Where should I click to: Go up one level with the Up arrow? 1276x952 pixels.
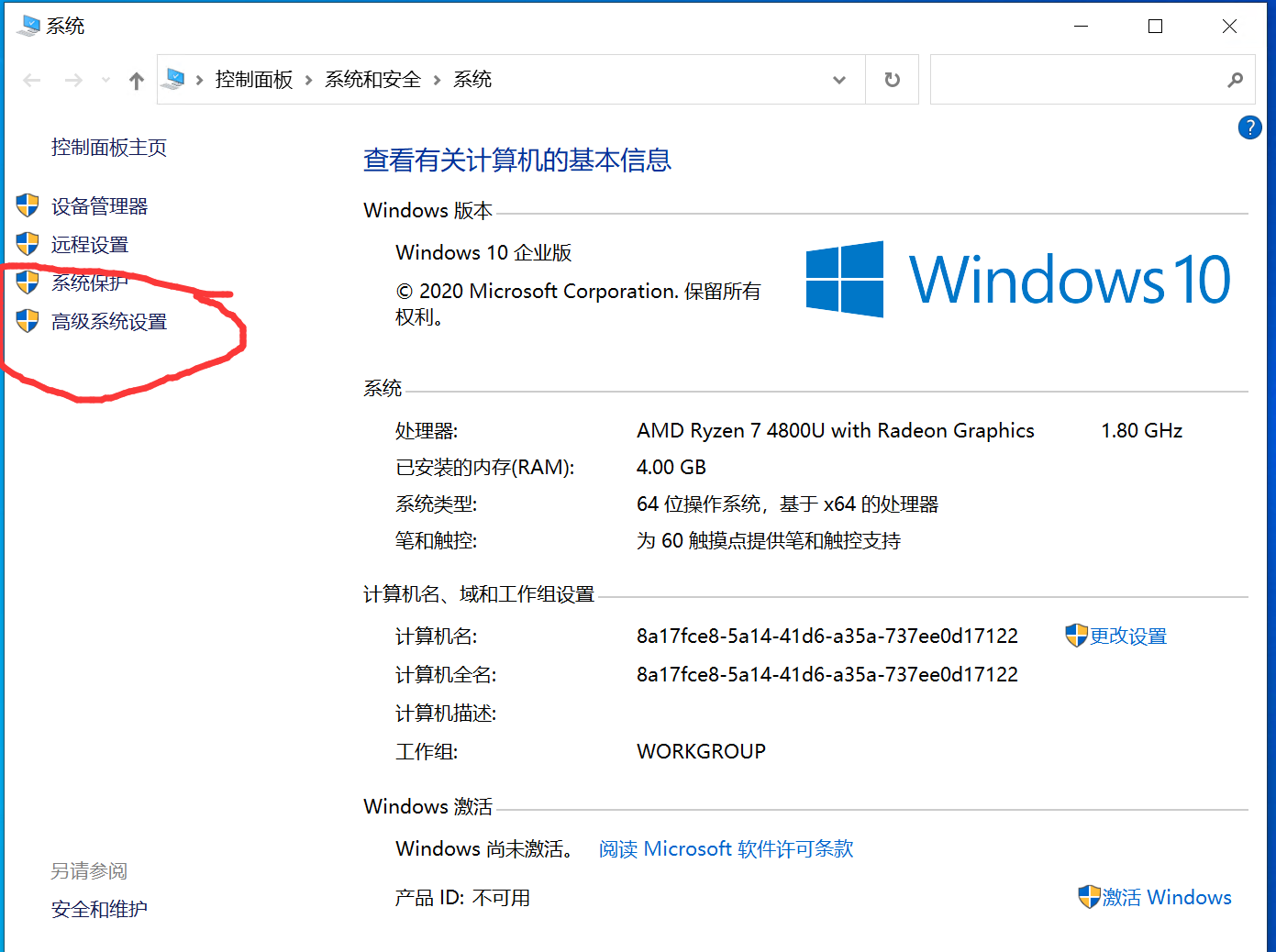point(137,81)
